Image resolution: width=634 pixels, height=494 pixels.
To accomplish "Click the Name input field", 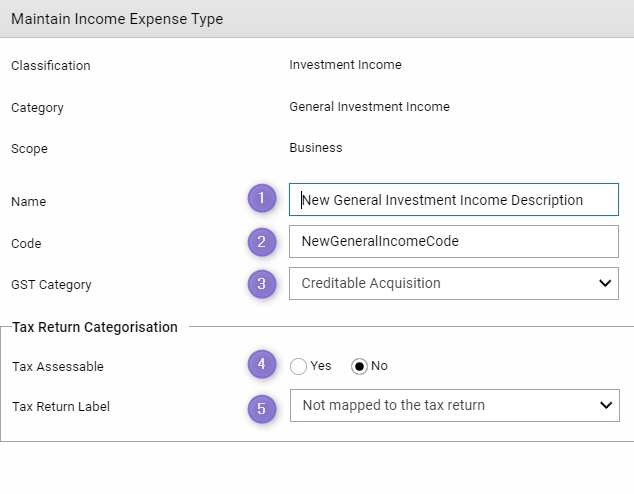I will [454, 200].
